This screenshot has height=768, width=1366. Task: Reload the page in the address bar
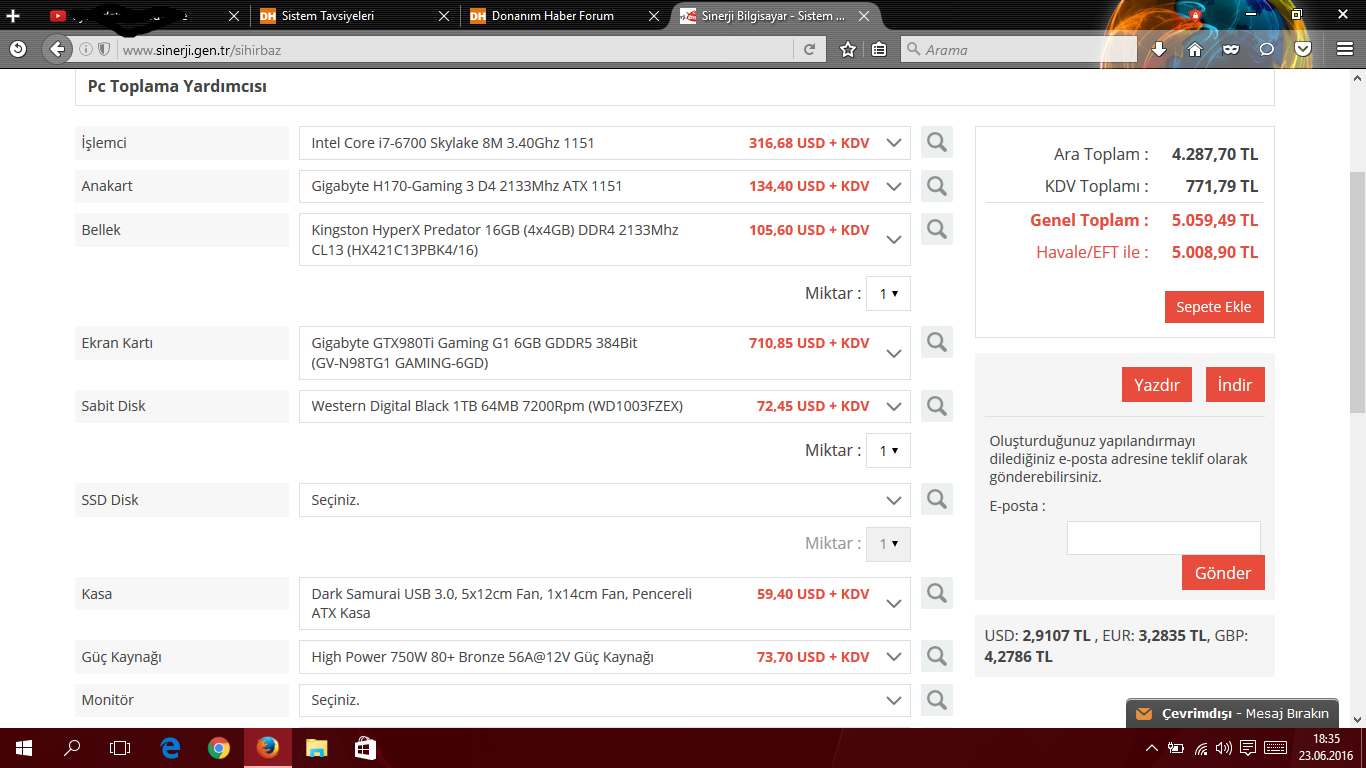pos(809,49)
